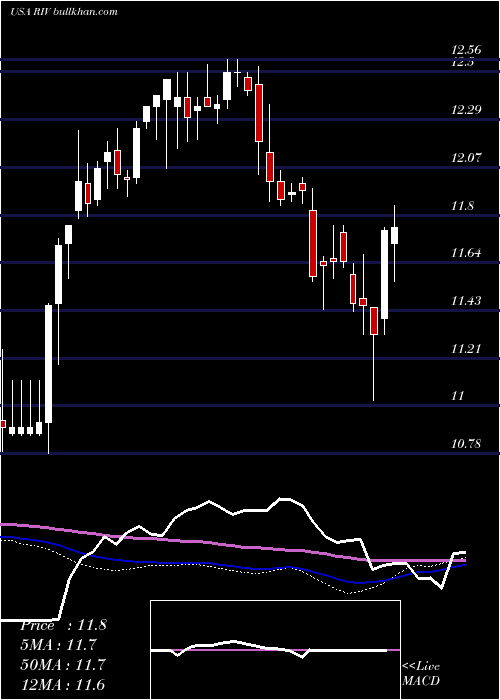500x700 pixels.
Task: Click the USA RIV bullkhan.com title text
Action: [x=64, y=12]
